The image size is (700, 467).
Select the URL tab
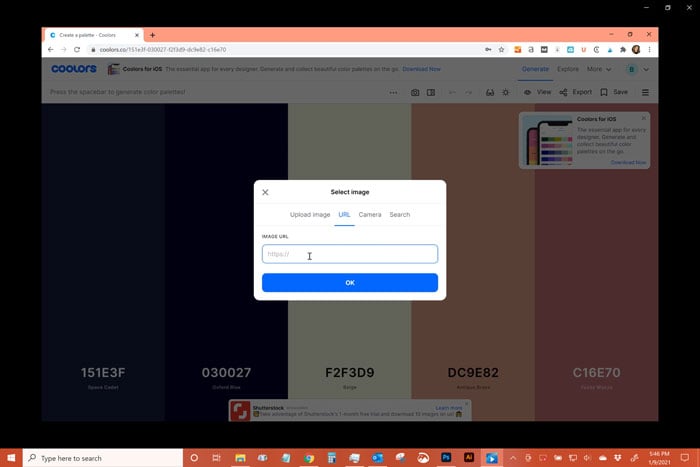click(x=344, y=215)
